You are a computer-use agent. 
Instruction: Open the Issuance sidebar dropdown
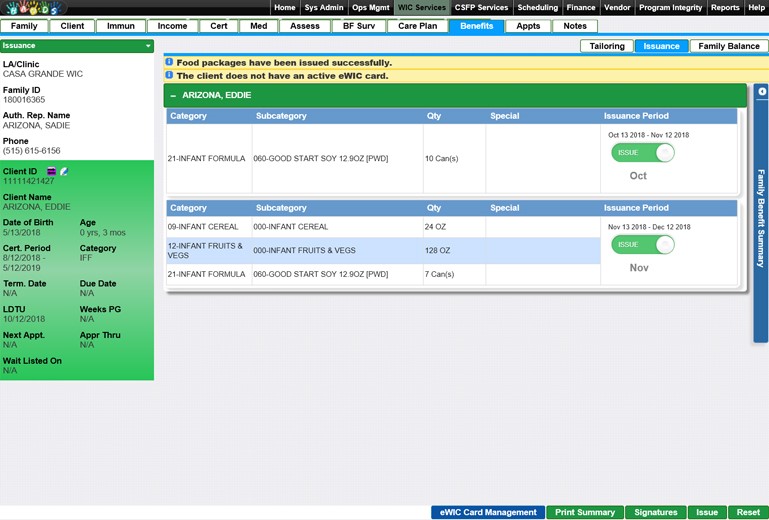point(148,46)
